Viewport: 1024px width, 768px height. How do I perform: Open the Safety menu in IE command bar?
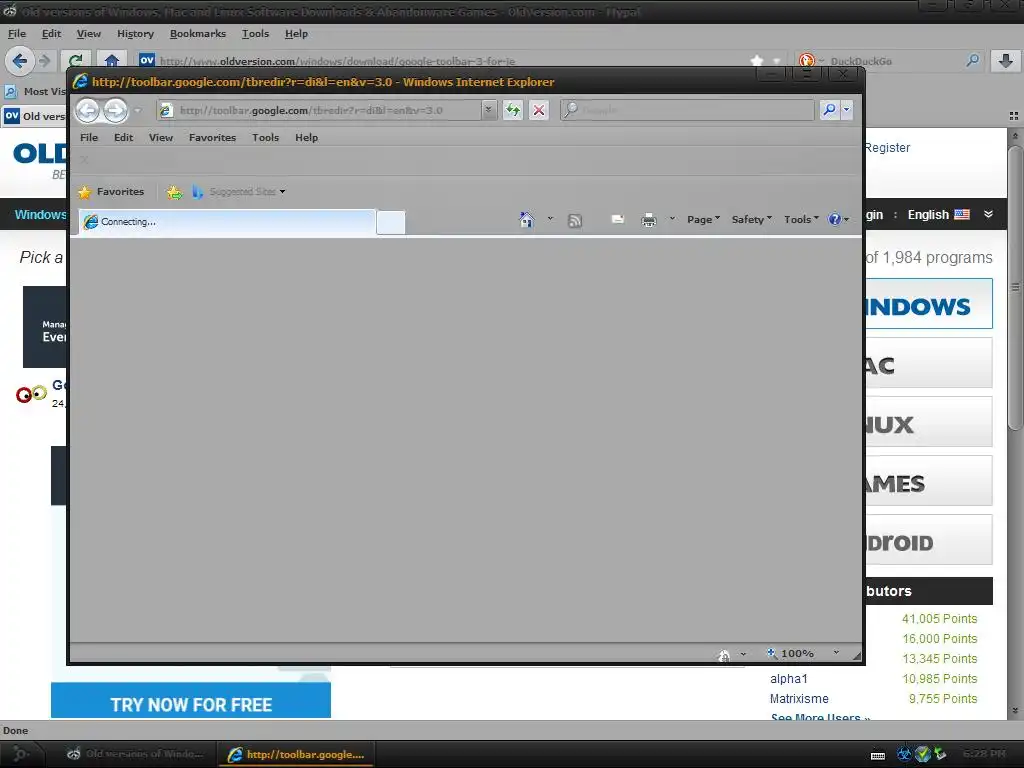[x=752, y=219]
